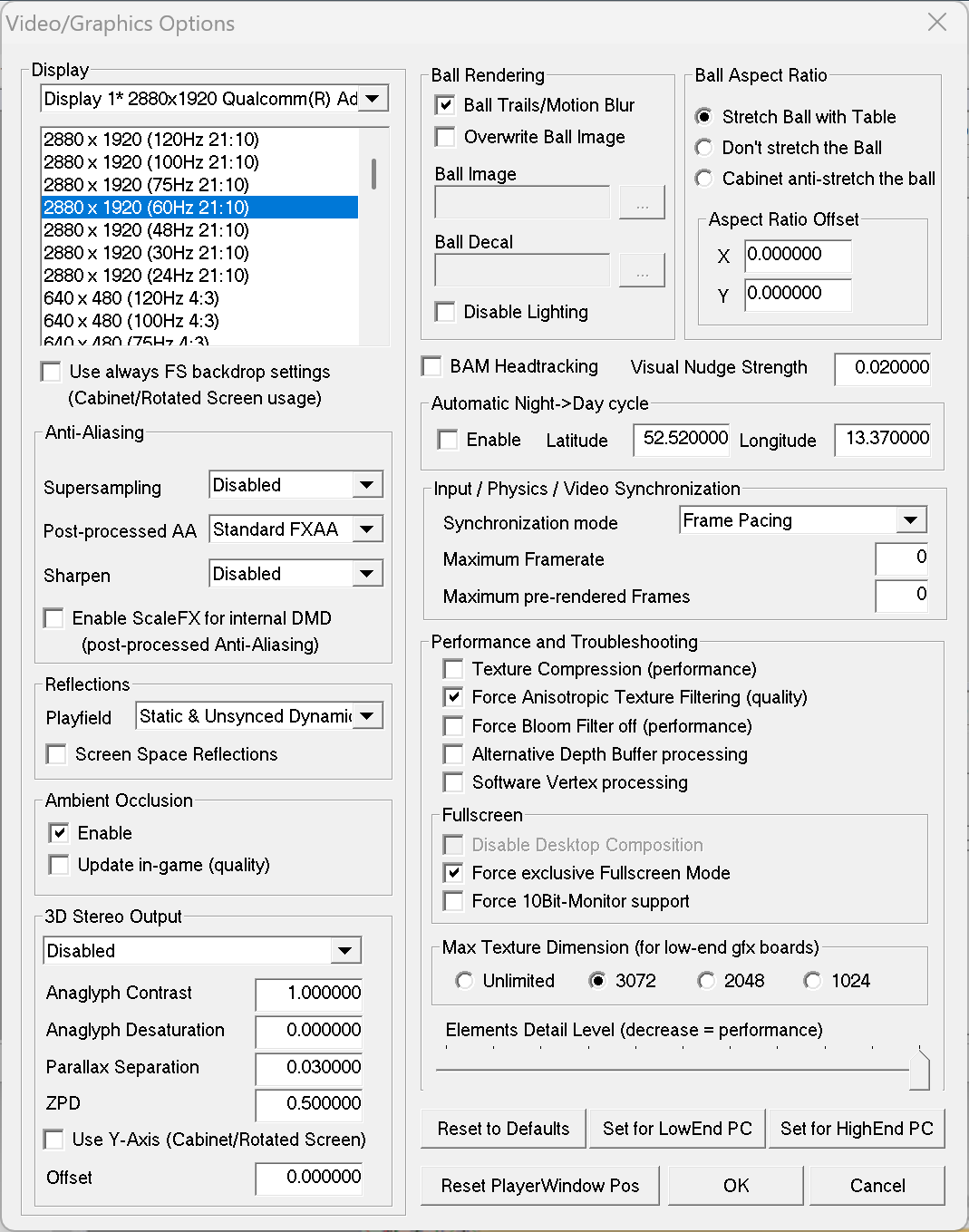Screen dimensions: 969x1232
Task: Apply Set for HighEnd PC preset
Action: pos(857,1129)
